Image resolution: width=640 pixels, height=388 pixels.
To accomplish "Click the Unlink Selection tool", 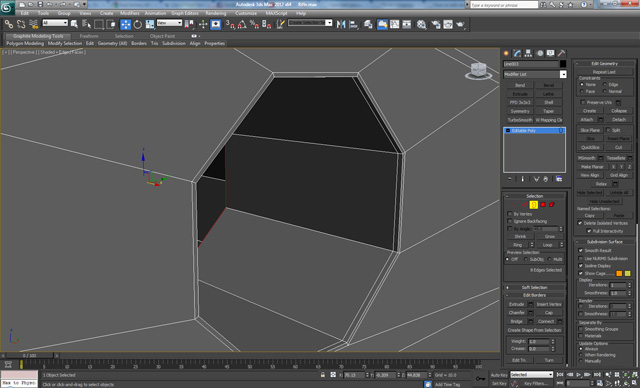I will pyautogui.click(x=21, y=24).
